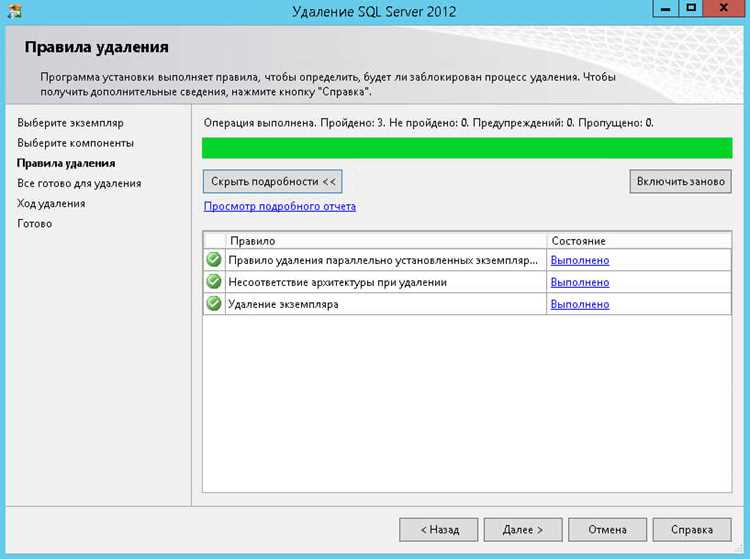Select the Несоответствие архитектуры при удалении rule text

pos(338,282)
